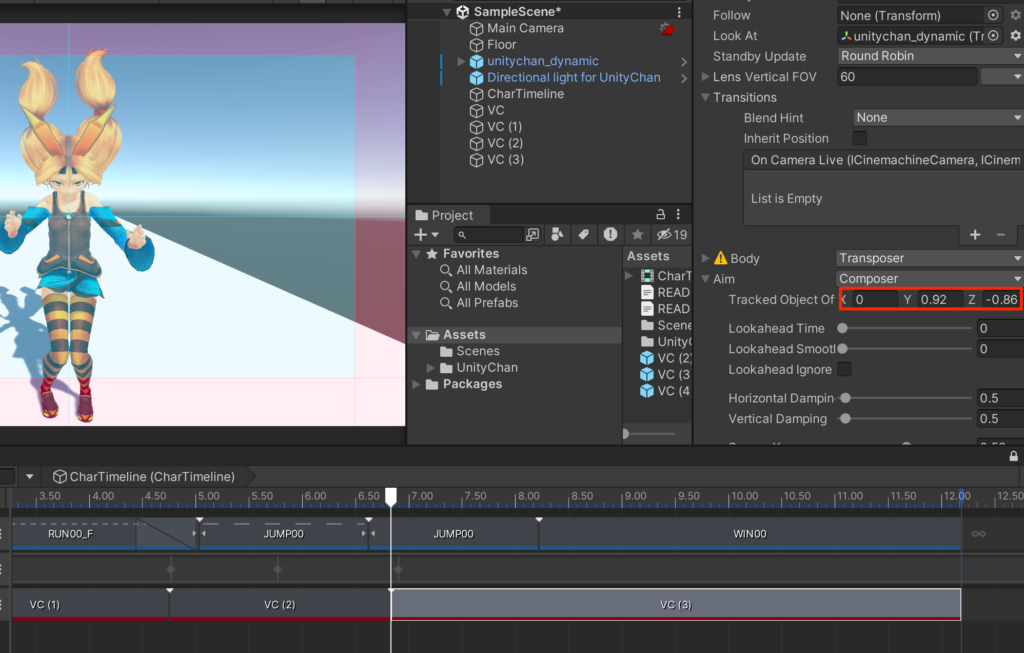Viewport: 1024px width, 653px height.
Task: Click the Project search field
Action: click(490, 234)
